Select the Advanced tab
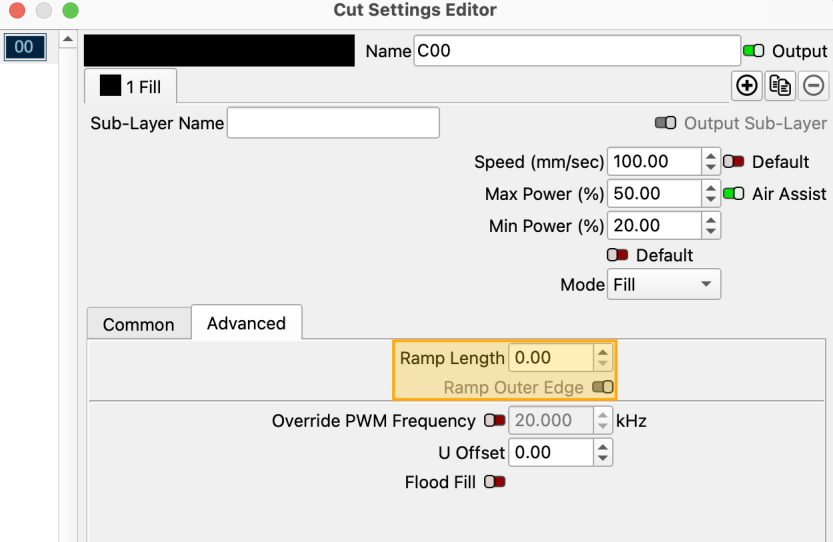833x542 pixels. pos(246,323)
